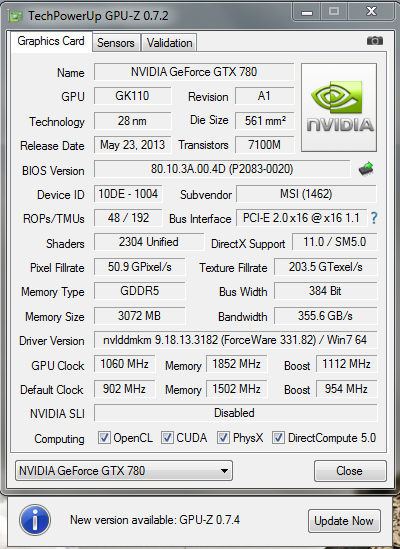
Task: Click the DirectX Support label
Action: 248,244
